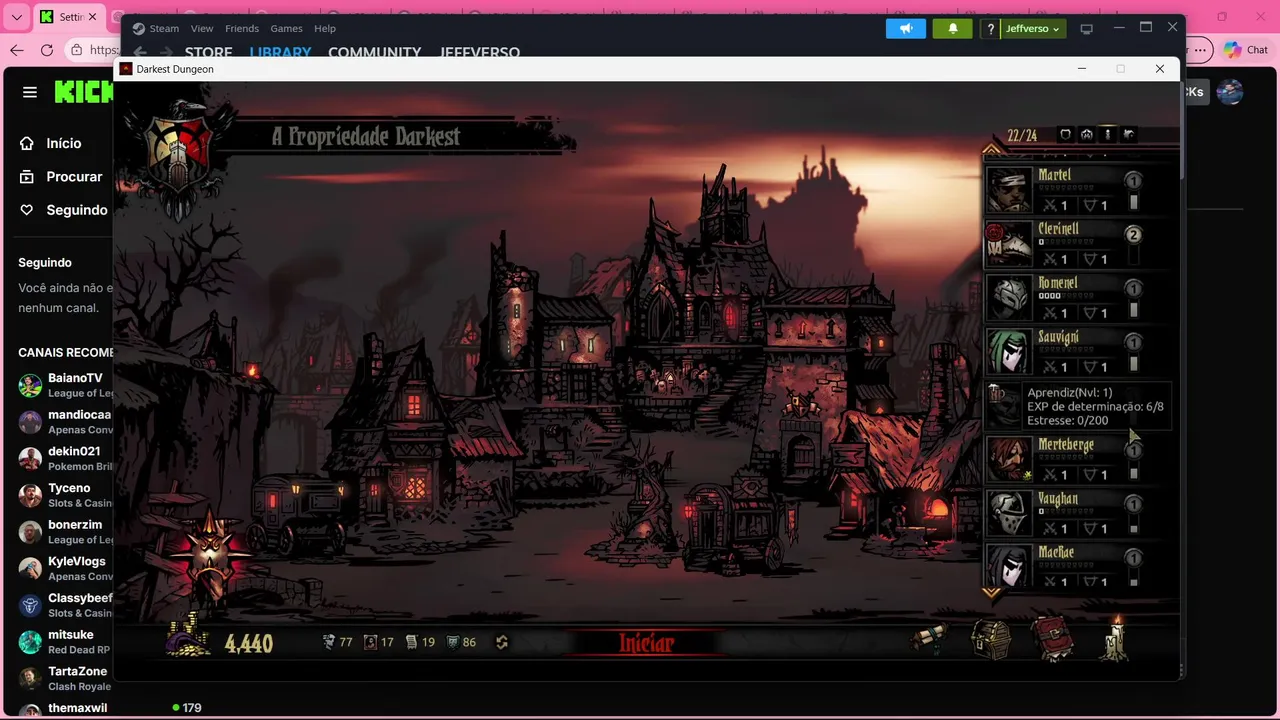Open BaianoTV channel in Kick sidebar
Screen dimensions: 1280x720
(x=65, y=385)
